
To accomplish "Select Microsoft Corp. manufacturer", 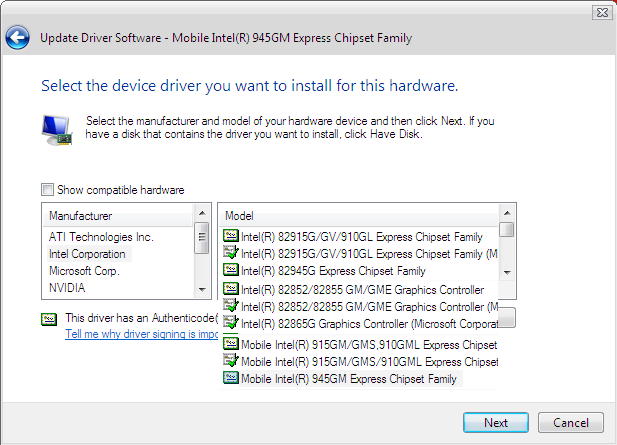I will tap(84, 271).
